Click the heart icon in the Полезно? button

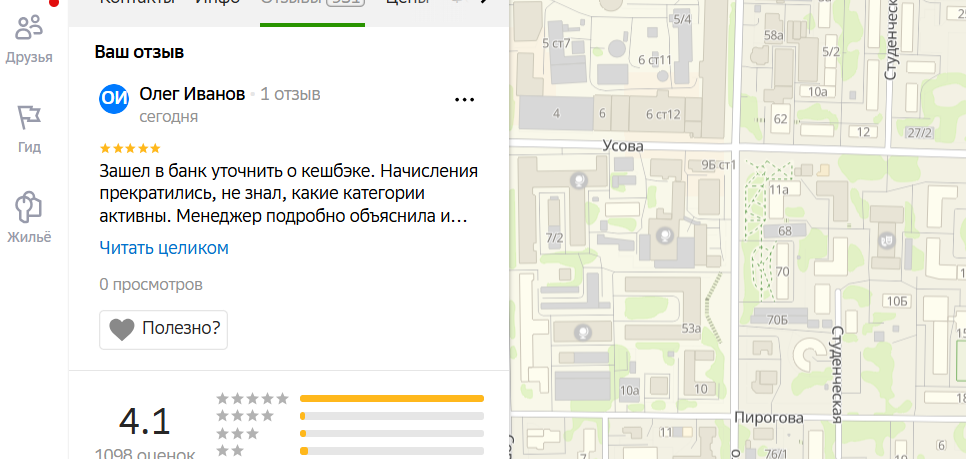pyautogui.click(x=122, y=329)
